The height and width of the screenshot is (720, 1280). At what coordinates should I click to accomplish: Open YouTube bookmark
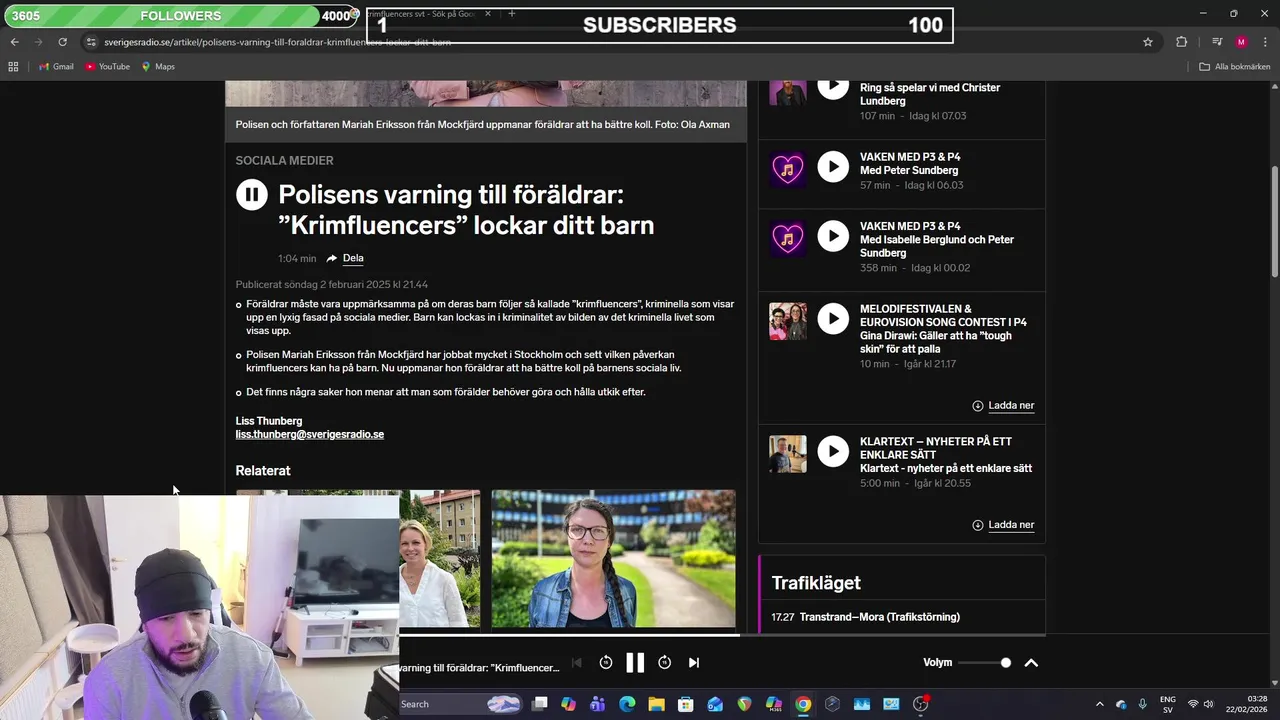pos(107,66)
